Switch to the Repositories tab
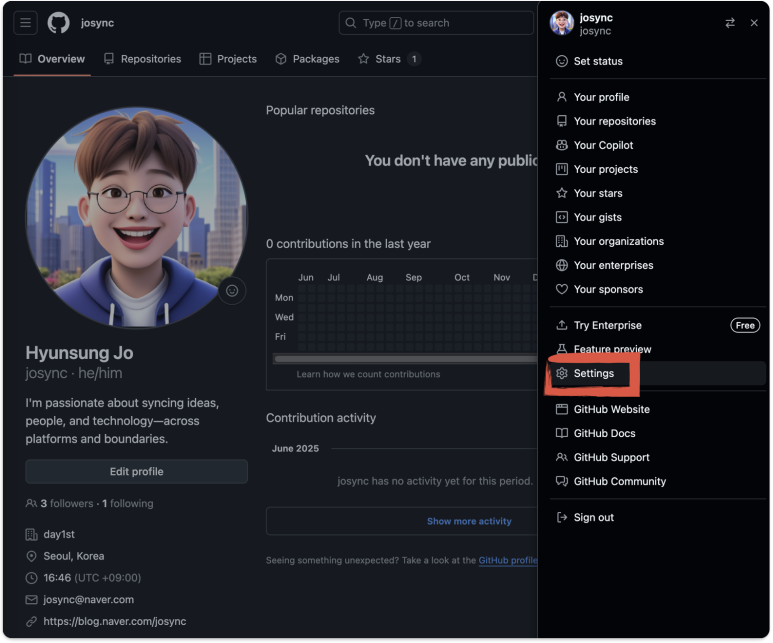This screenshot has width=773, height=643. click(142, 59)
